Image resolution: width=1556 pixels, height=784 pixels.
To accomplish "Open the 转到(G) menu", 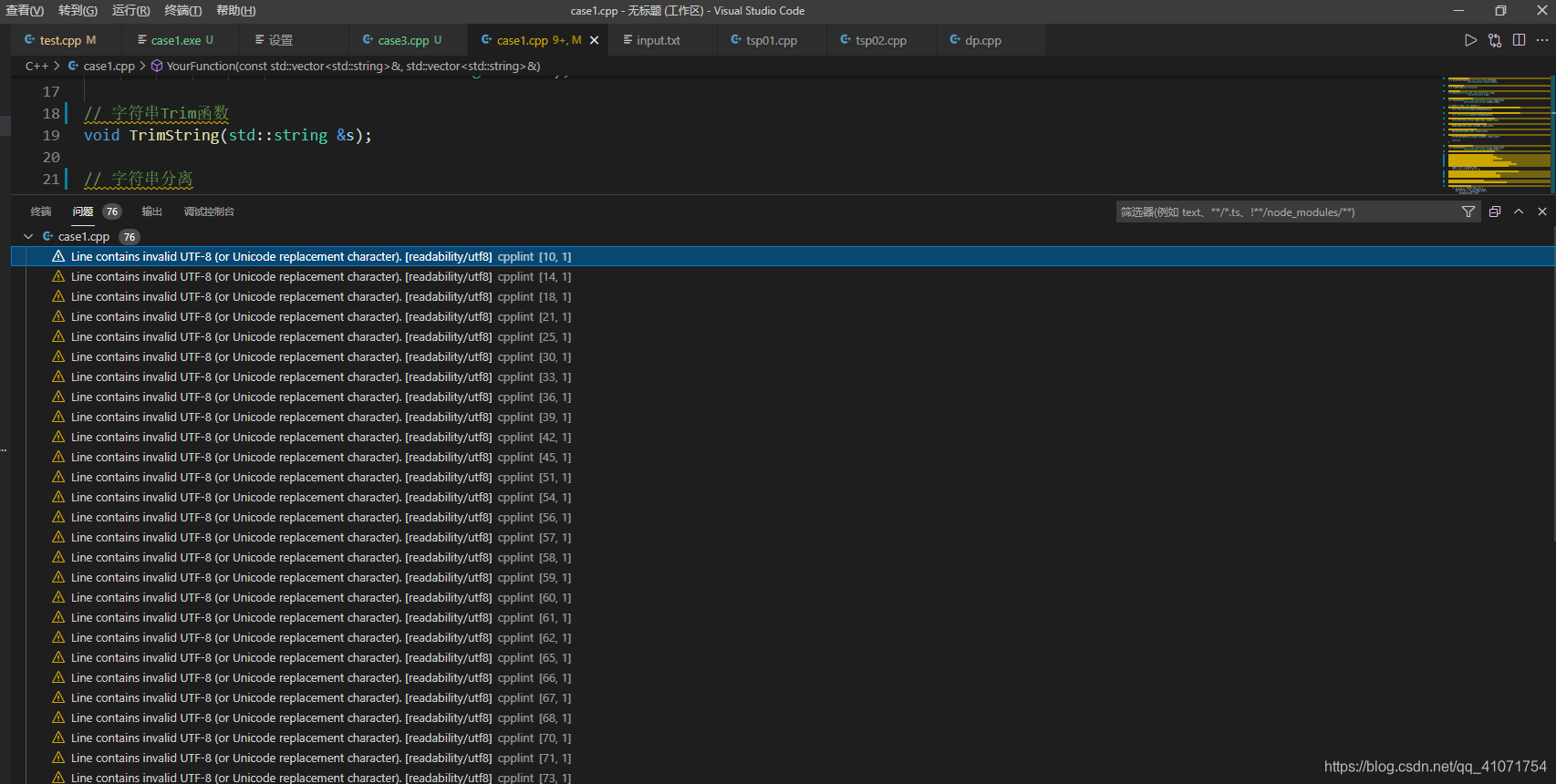I will (x=78, y=11).
